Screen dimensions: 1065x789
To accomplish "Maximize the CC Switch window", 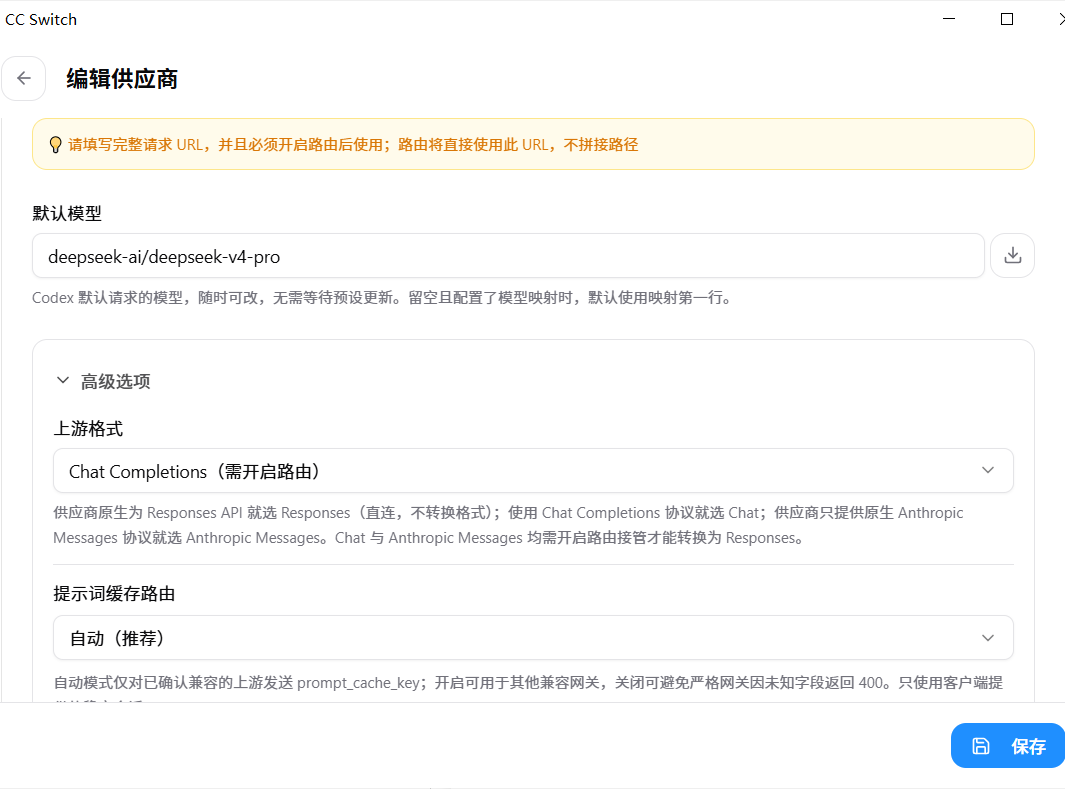I will click(1007, 19).
